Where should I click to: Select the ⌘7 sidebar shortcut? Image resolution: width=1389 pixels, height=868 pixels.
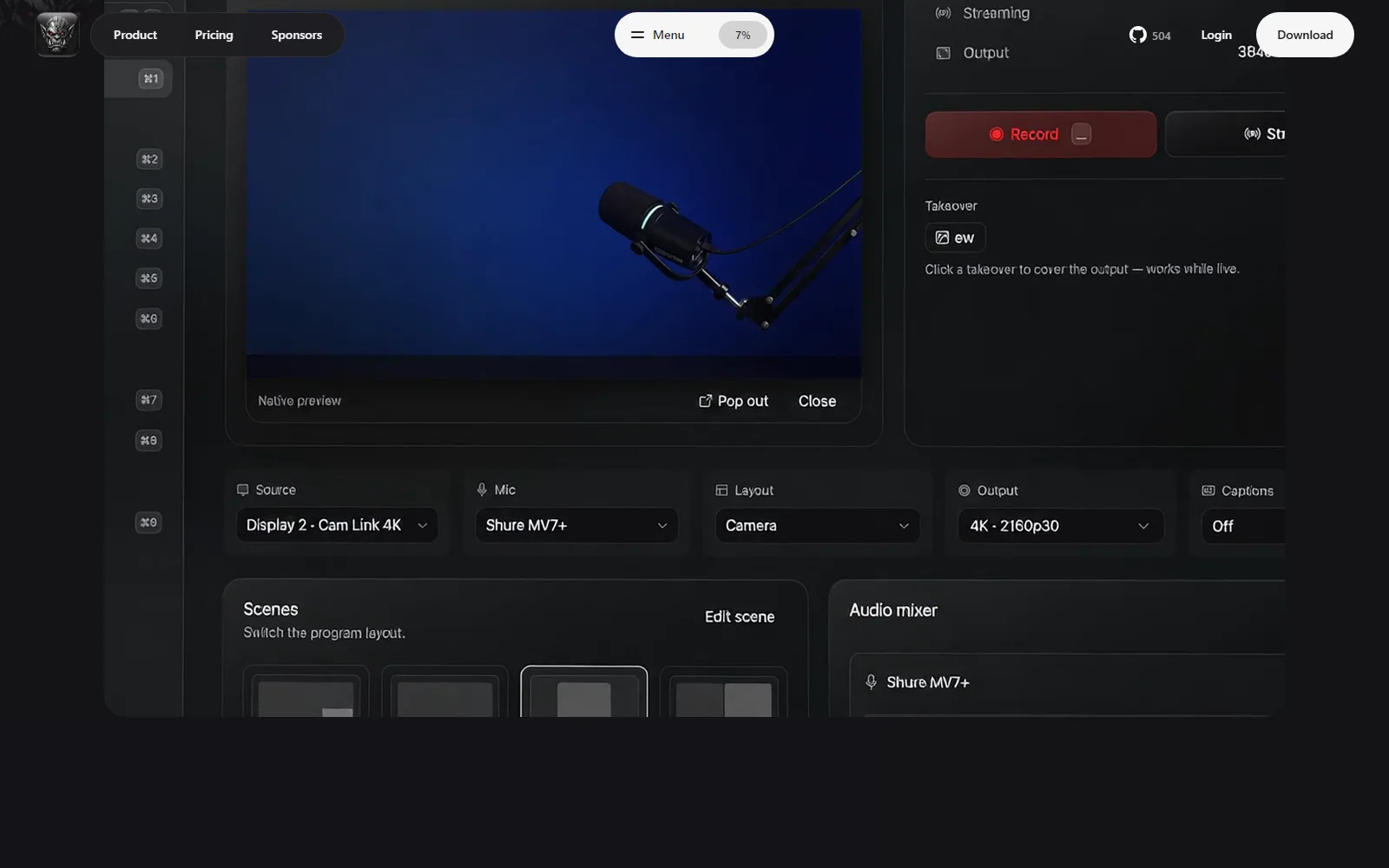149,400
